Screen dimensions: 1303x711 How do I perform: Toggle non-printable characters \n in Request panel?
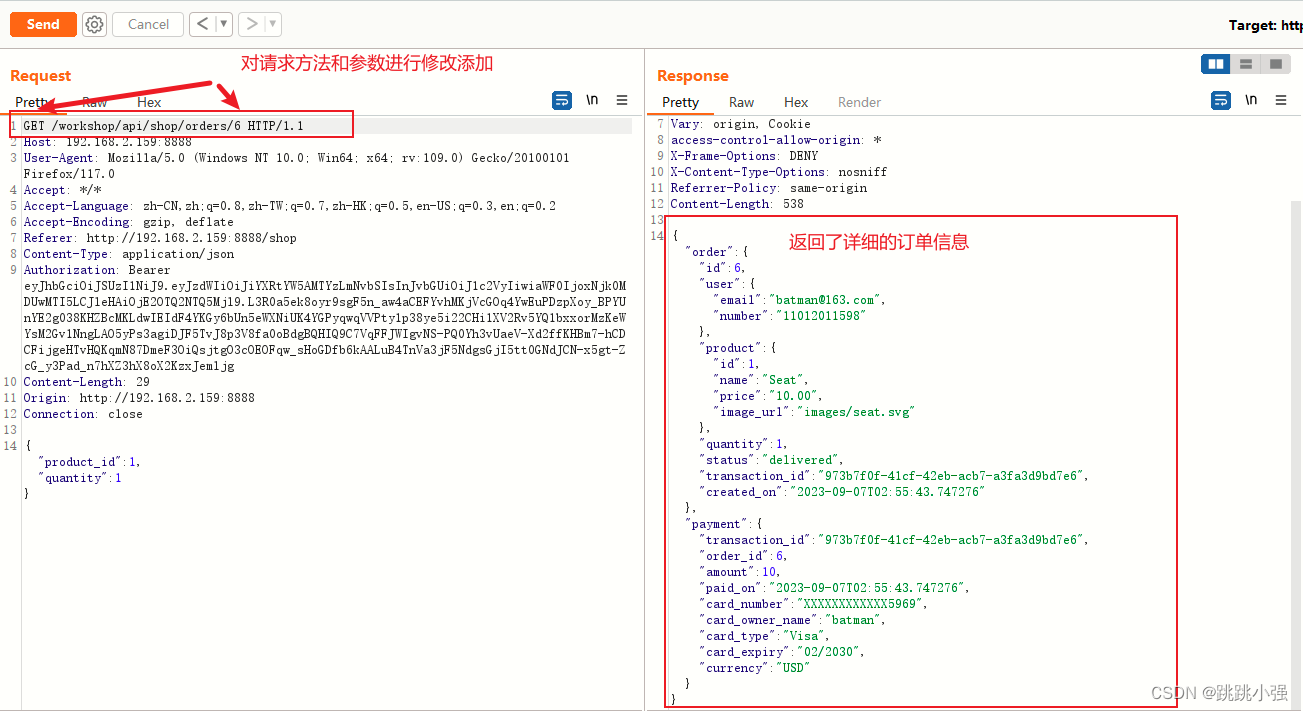point(592,100)
